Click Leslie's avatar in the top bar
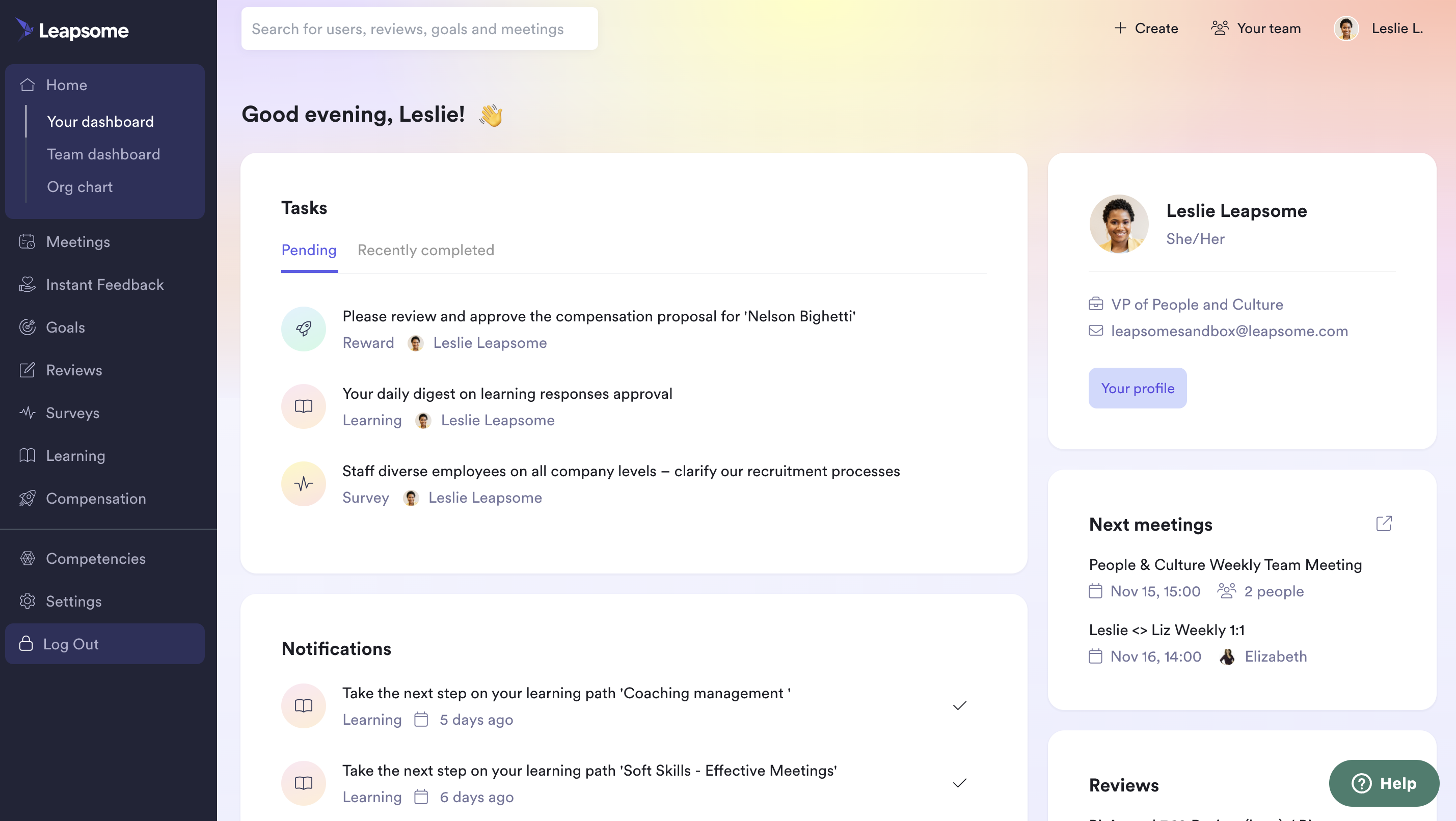 1346,28
